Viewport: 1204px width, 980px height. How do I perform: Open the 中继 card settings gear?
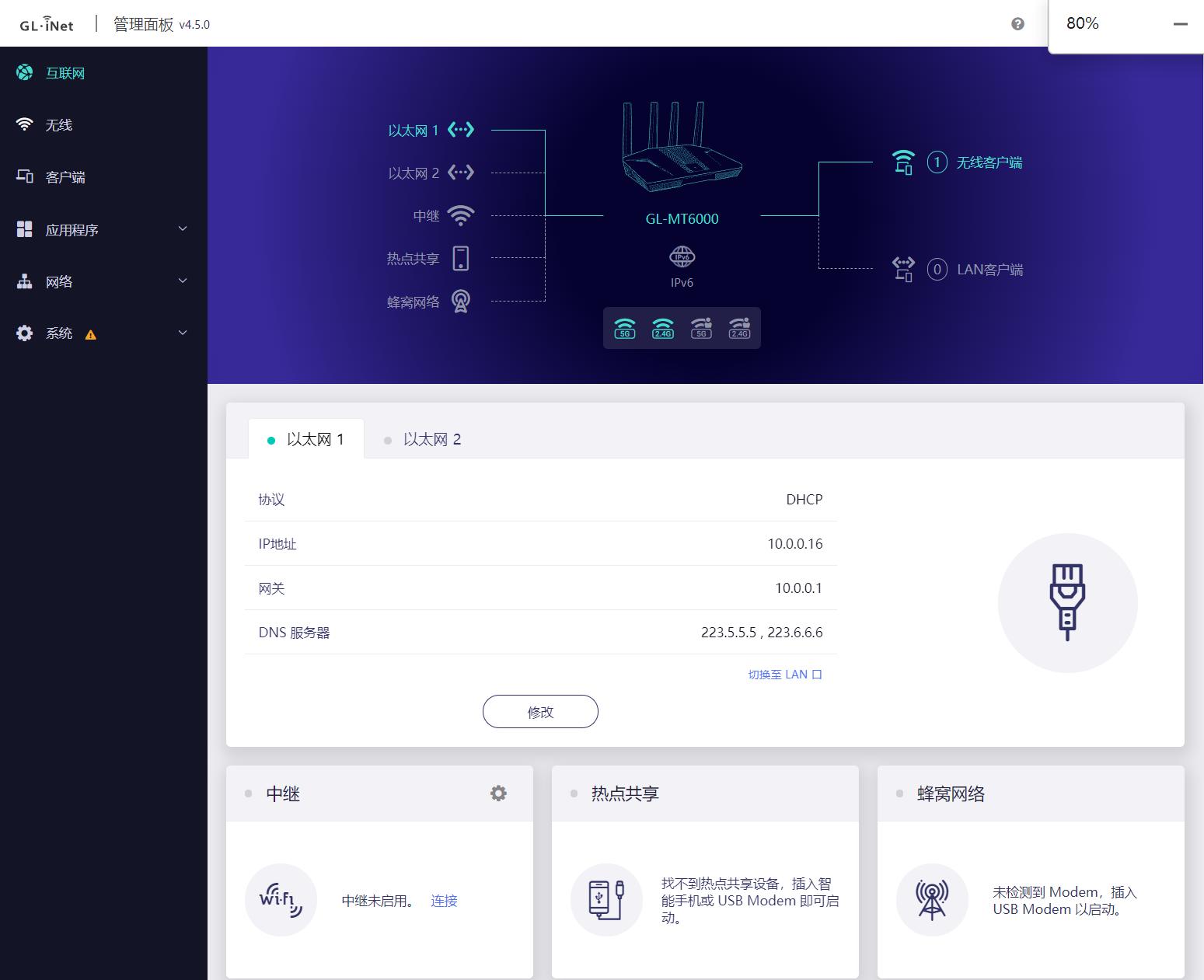pos(498,793)
